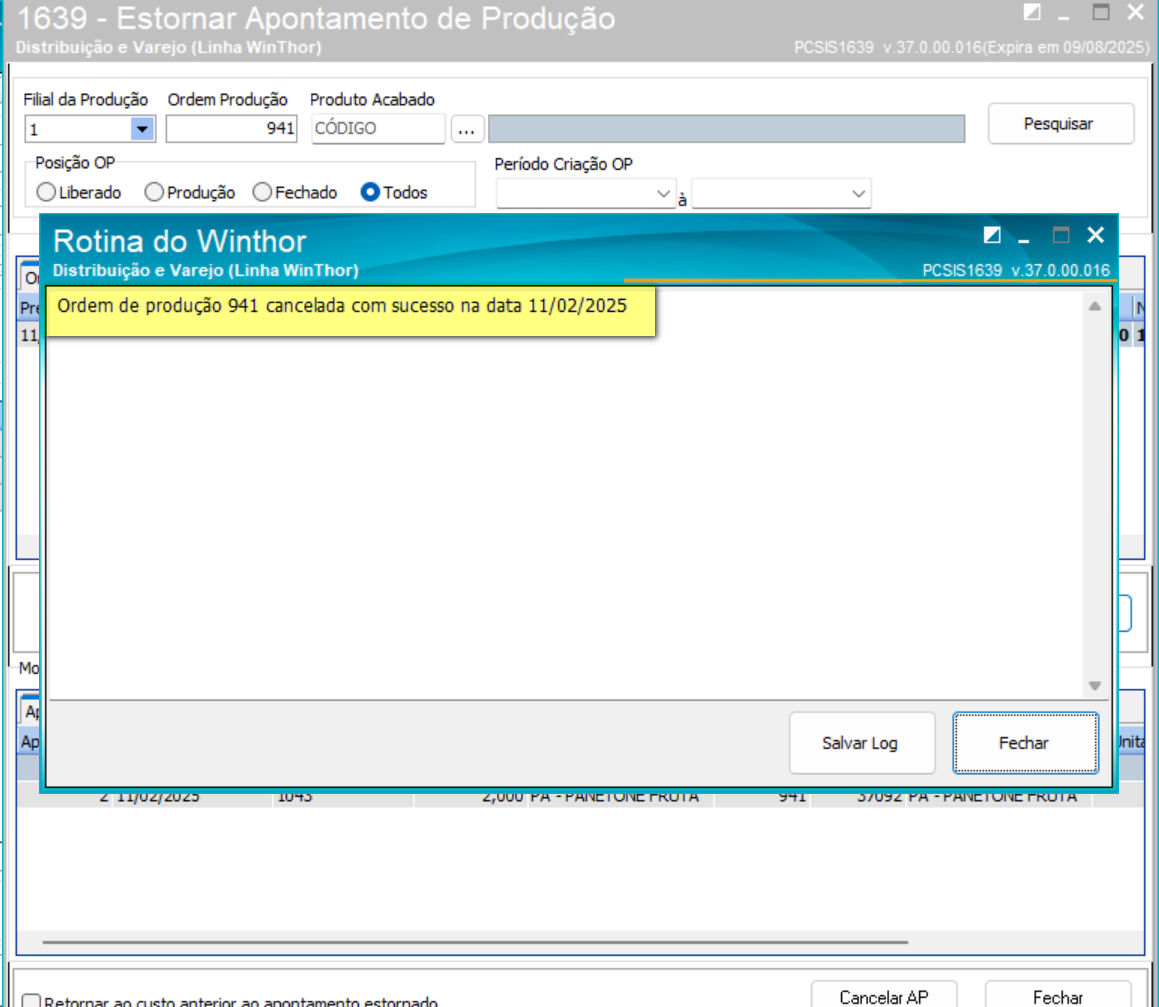The image size is (1159, 1007).
Task: Click the pin icon in the 1639 window titlebar
Action: [x=1032, y=12]
